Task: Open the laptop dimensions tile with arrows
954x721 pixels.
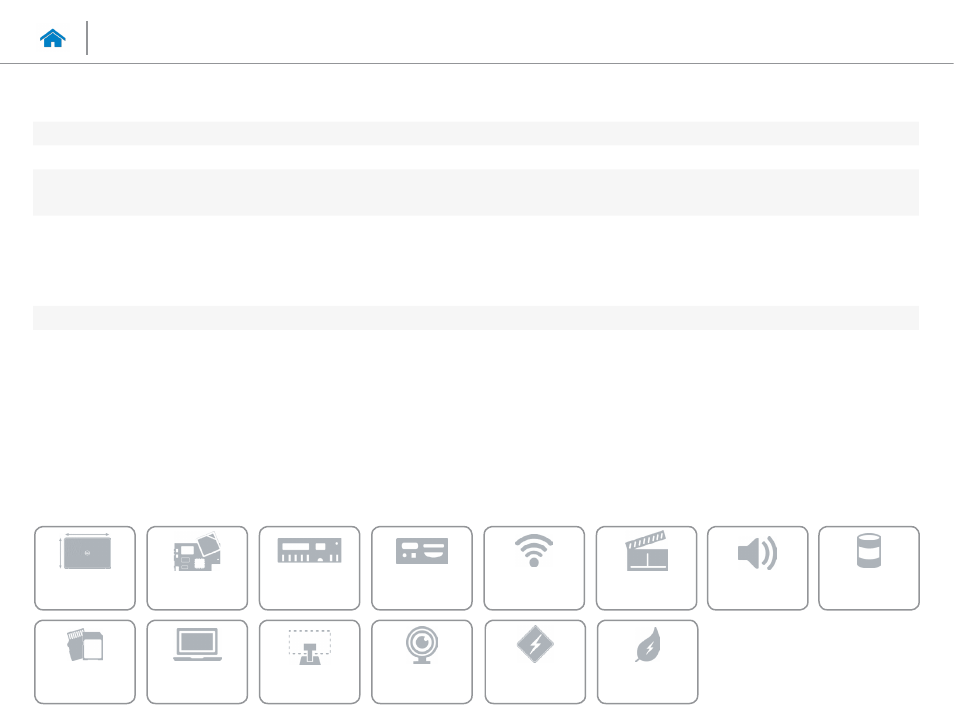Action: (x=85, y=568)
